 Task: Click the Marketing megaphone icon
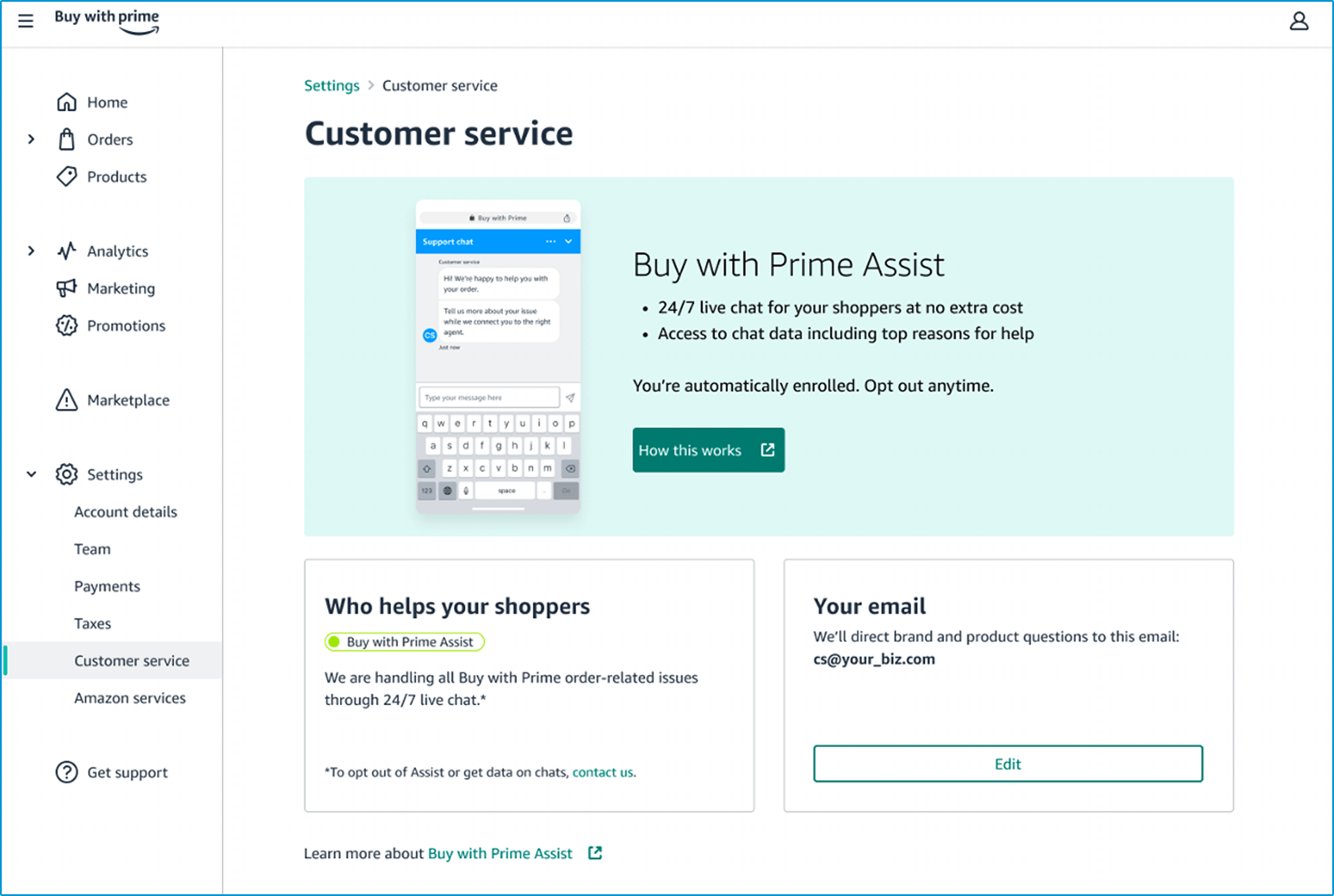(67, 289)
